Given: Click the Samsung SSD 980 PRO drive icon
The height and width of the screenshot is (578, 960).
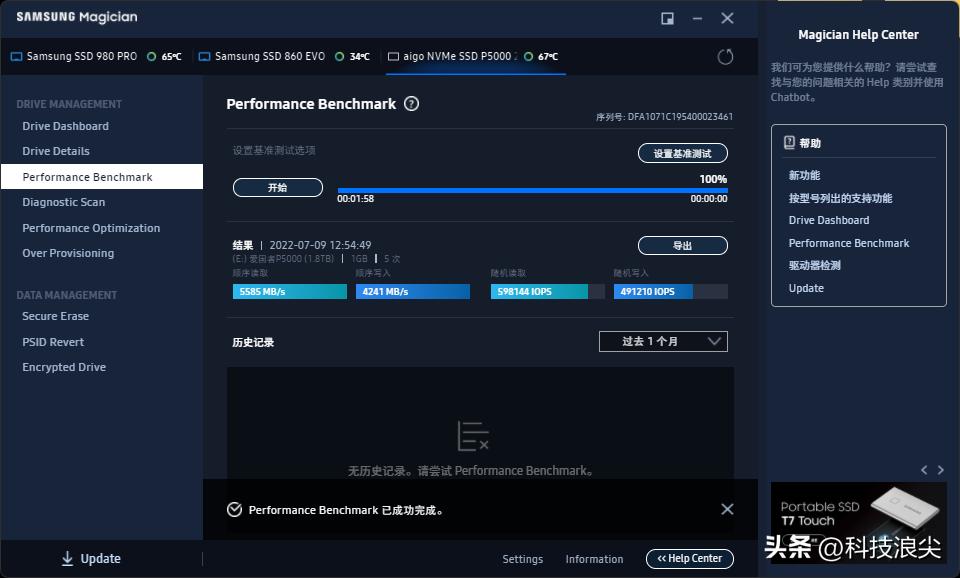Looking at the screenshot, I should 16,57.
